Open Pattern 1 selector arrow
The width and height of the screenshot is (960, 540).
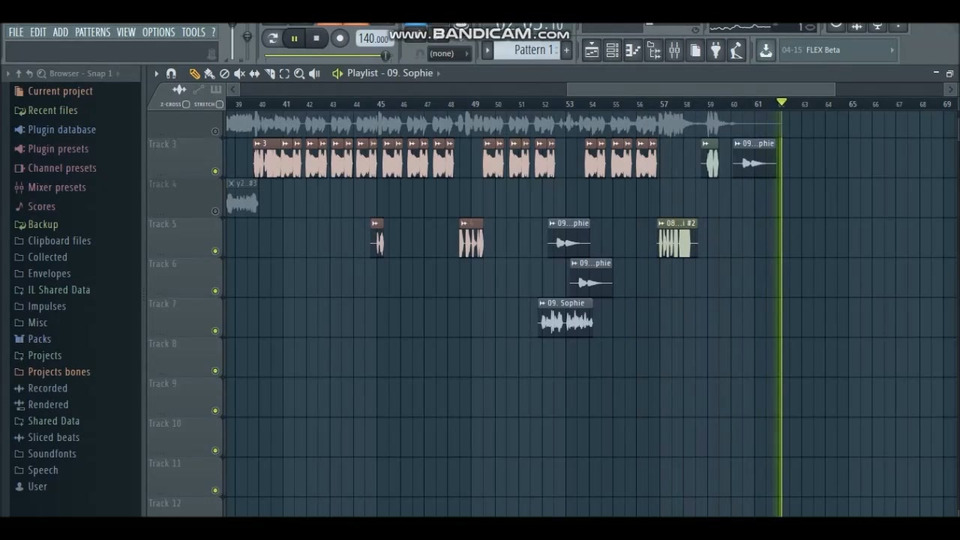tap(487, 50)
